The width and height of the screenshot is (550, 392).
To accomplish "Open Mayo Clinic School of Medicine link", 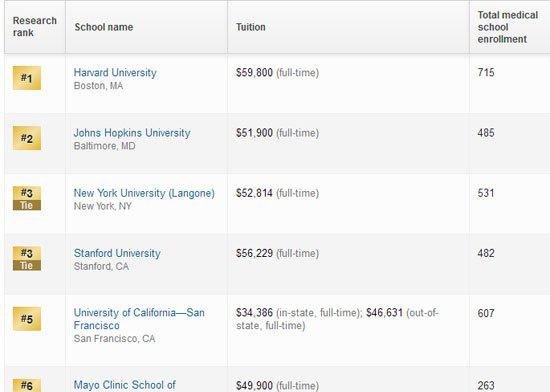I will (125, 385).
